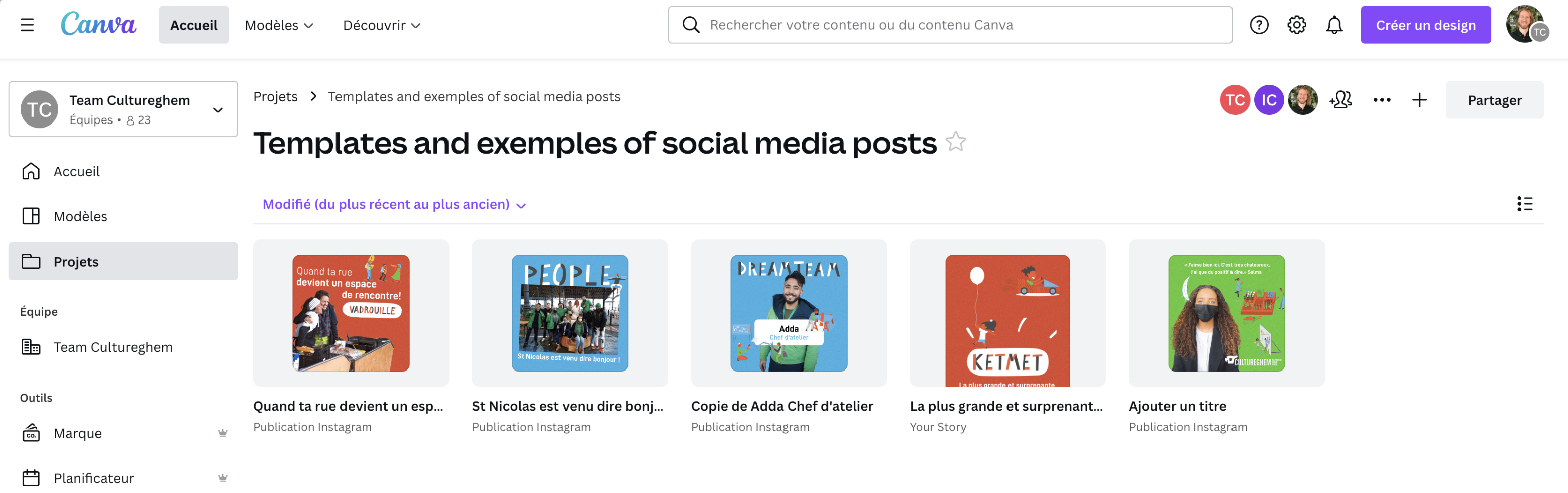Star the folder as favorite

[955, 143]
